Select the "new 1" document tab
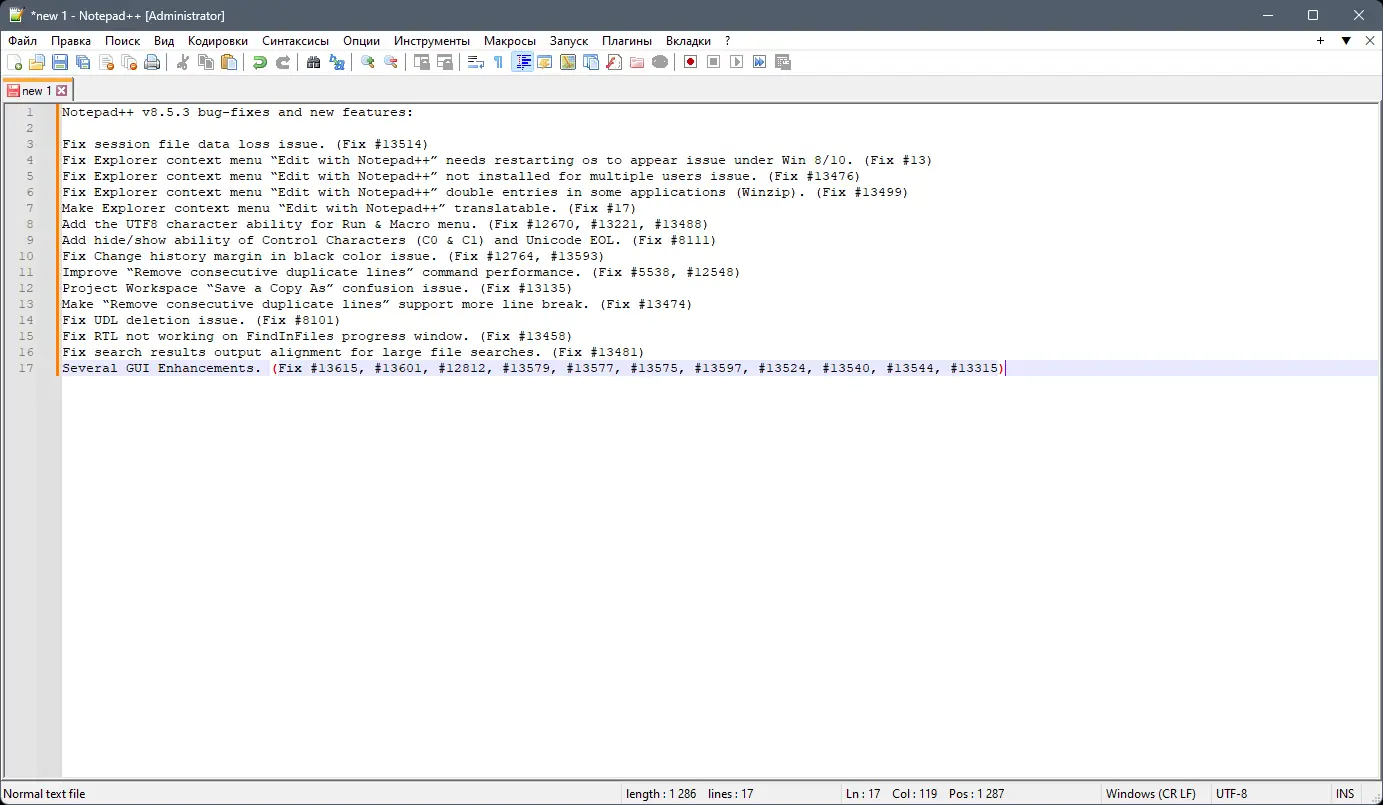 [x=36, y=90]
